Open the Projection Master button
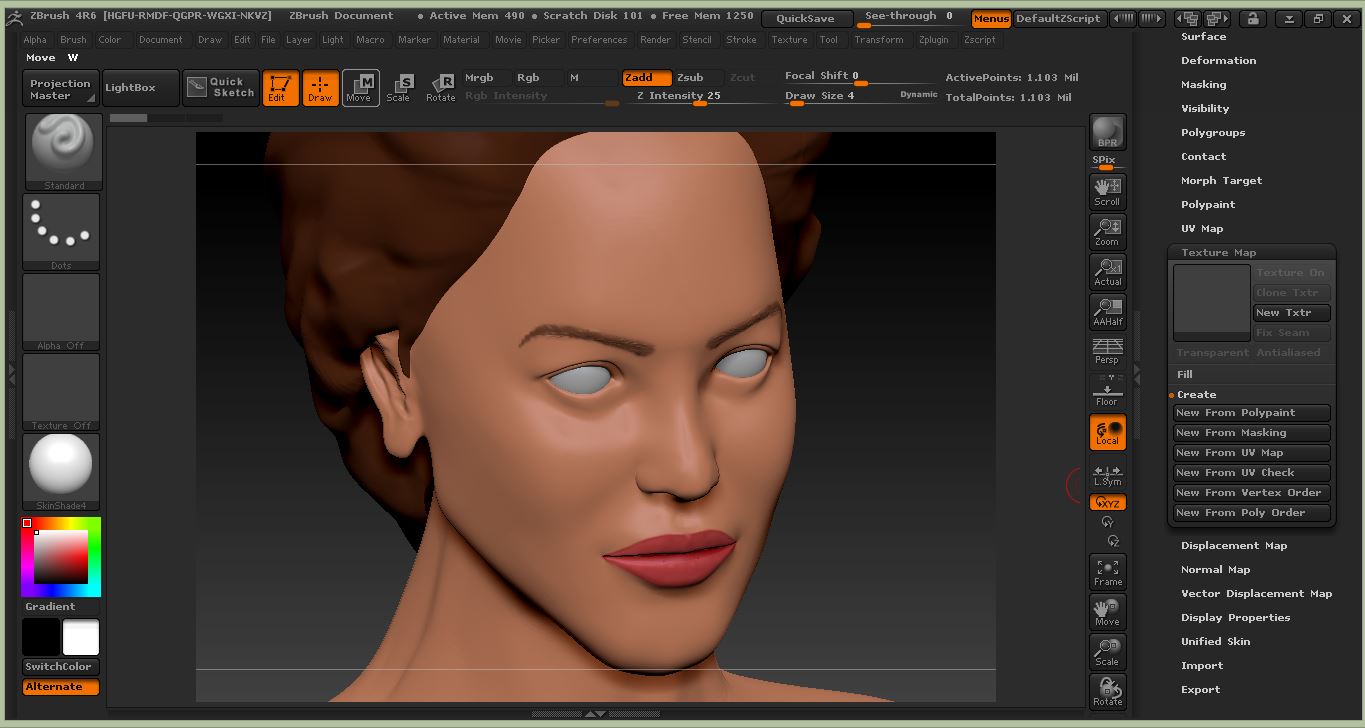The height and width of the screenshot is (728, 1365). click(60, 89)
